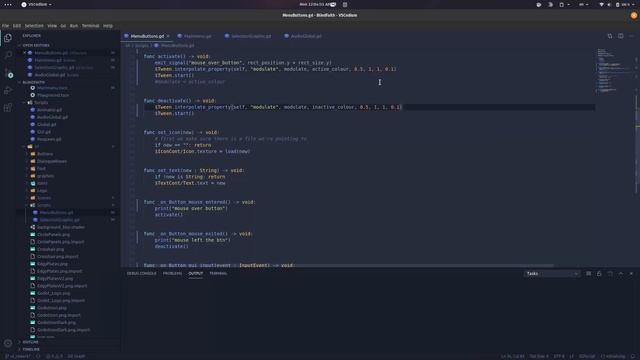Open the Run menu
The image size is (640, 360).
click(x=74, y=26)
